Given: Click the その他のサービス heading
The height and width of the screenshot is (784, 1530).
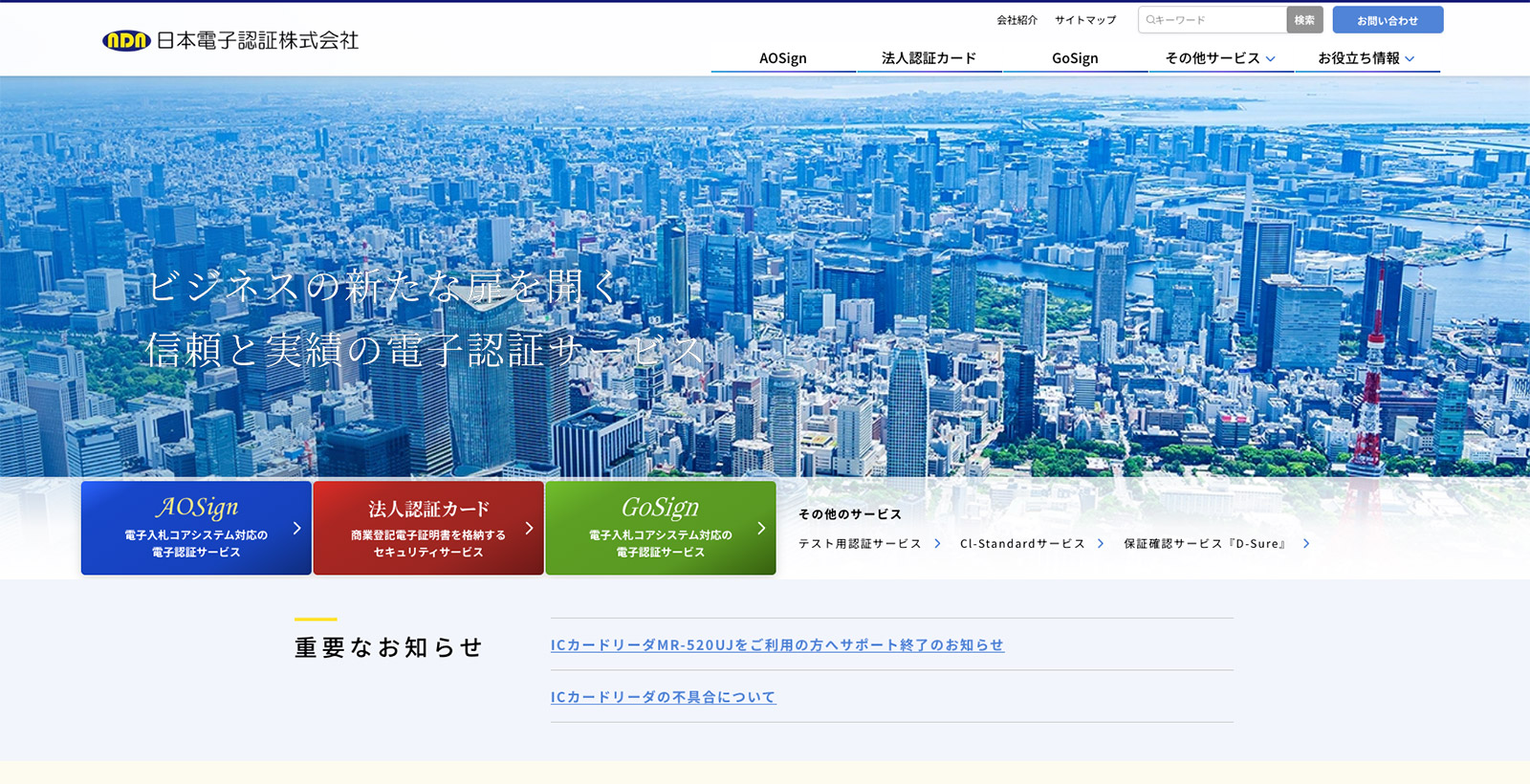Looking at the screenshot, I should 850,513.
